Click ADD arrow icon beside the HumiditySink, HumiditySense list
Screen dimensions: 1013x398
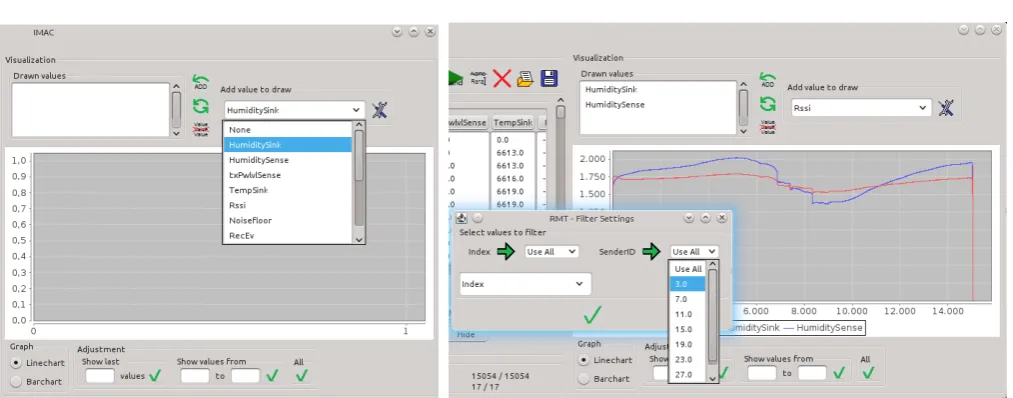(x=767, y=79)
